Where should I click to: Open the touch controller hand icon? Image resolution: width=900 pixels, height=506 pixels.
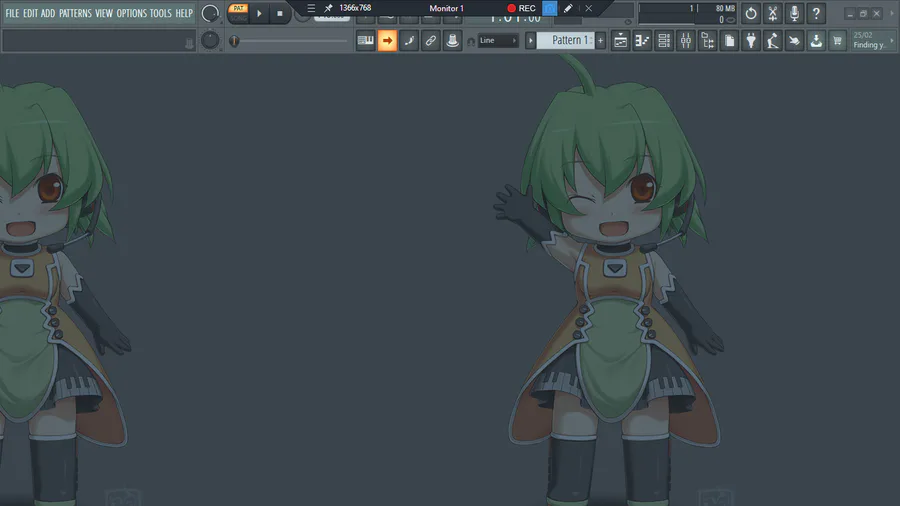click(794, 41)
